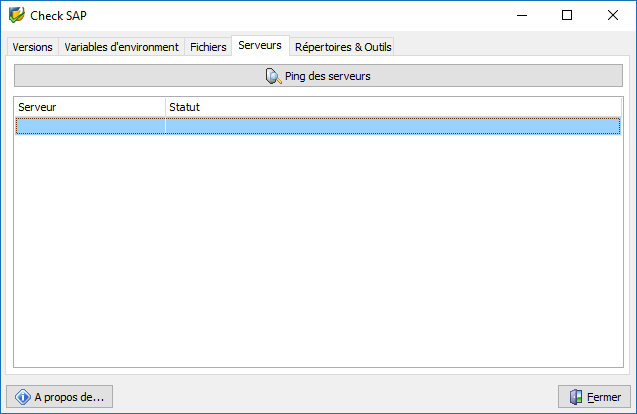The image size is (637, 414).
Task: Sort by the Serveur column header
Action: point(90,107)
